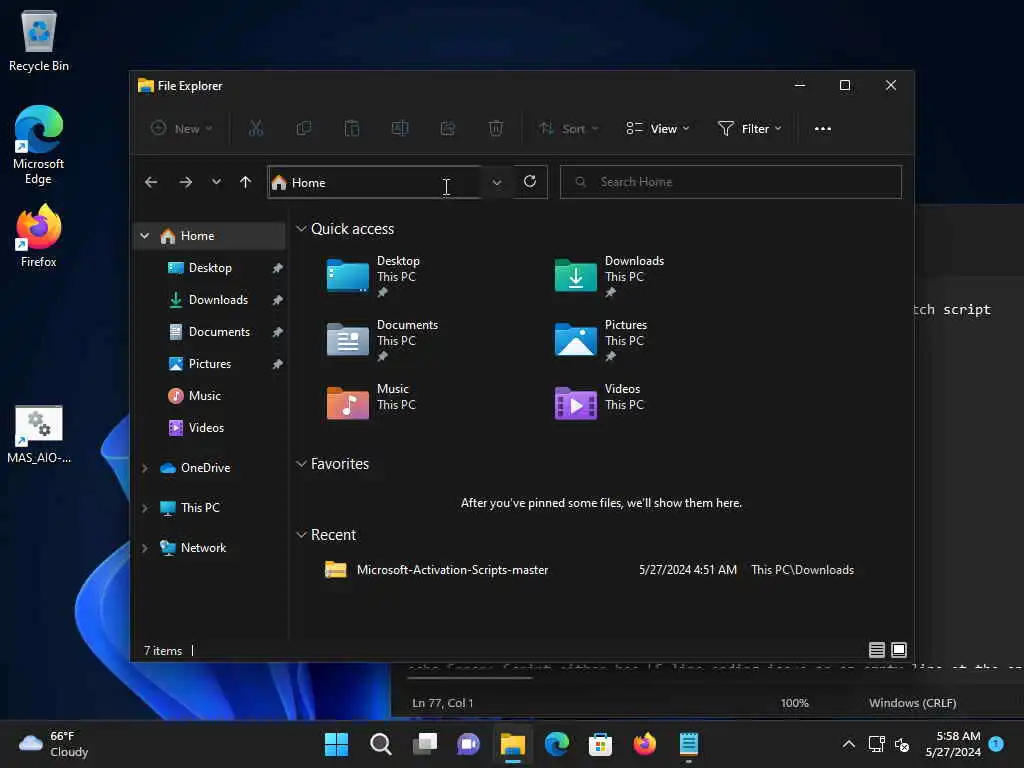1024x768 pixels.
Task: Select Firefox desktop shortcut
Action: (39, 236)
